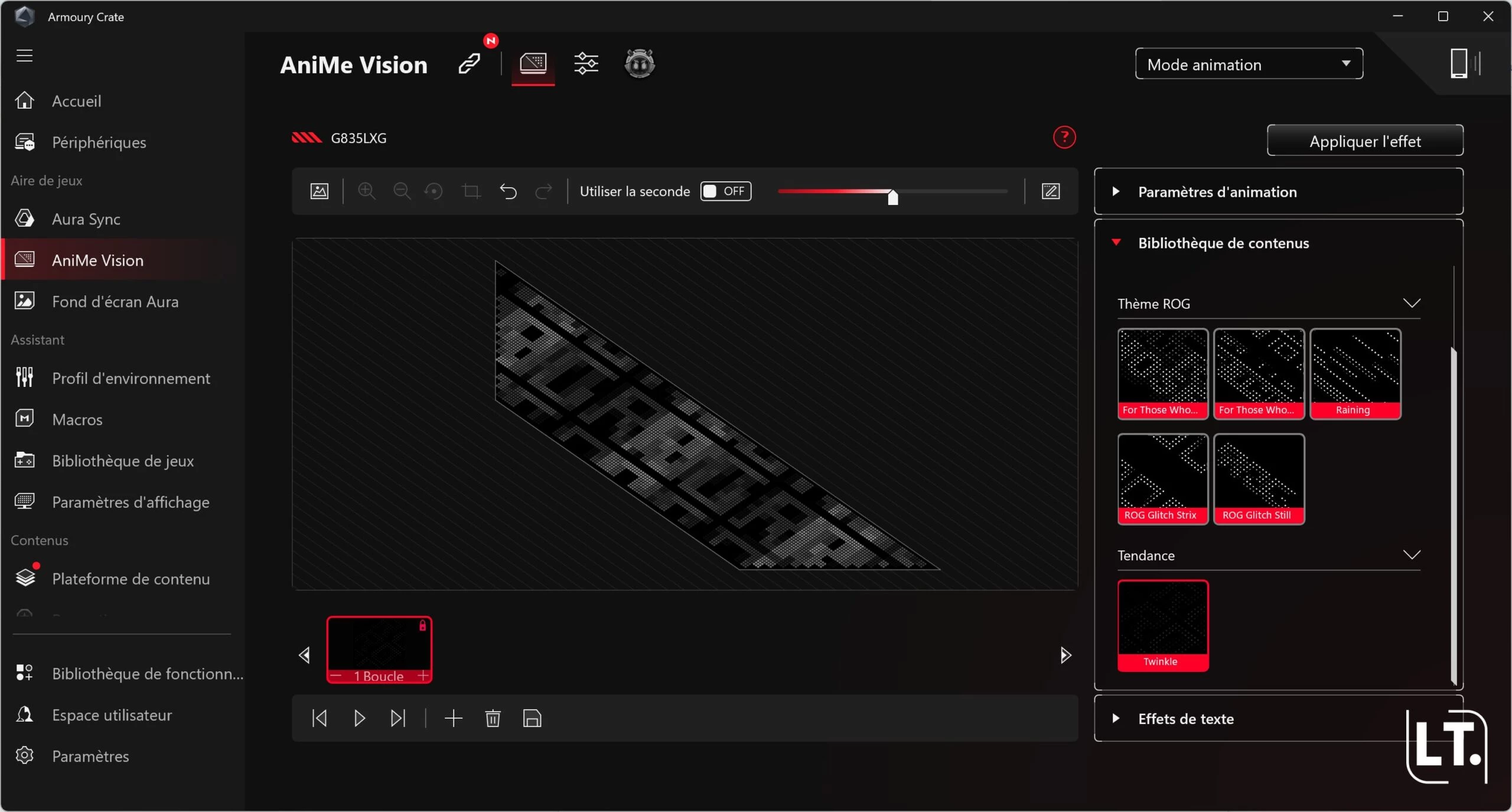Open the mascot character tab icon
Screen dimensions: 1512x812
coord(640,64)
